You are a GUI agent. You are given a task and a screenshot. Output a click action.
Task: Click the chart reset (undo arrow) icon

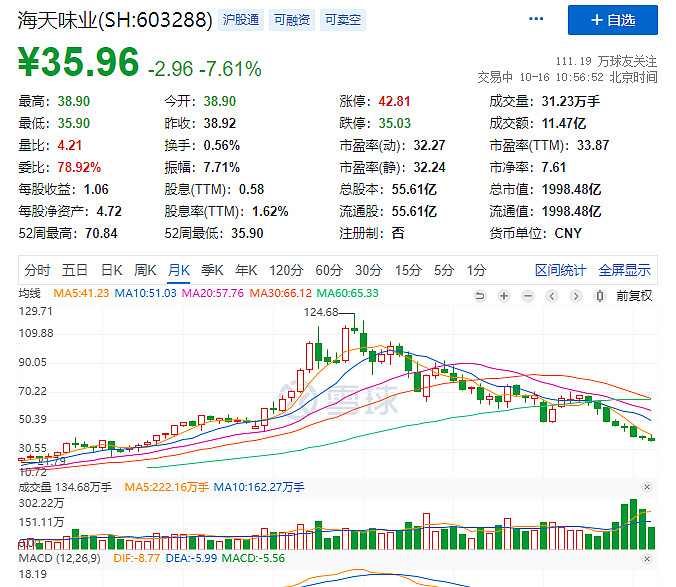tap(480, 296)
